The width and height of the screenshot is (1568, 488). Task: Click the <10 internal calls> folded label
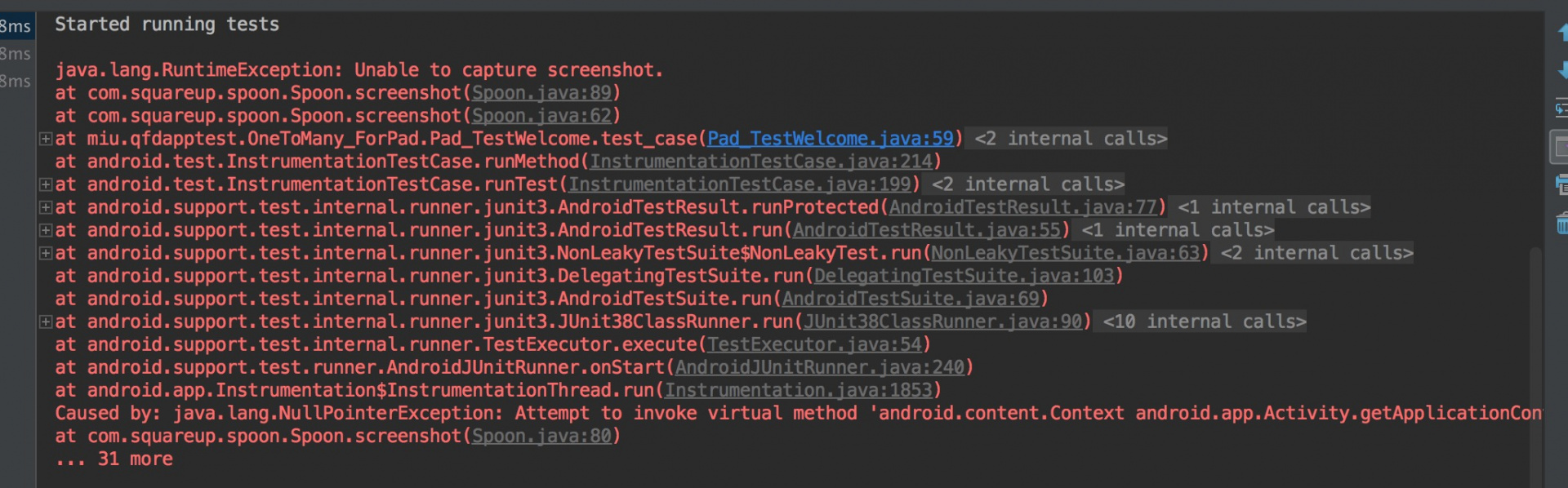(1204, 322)
